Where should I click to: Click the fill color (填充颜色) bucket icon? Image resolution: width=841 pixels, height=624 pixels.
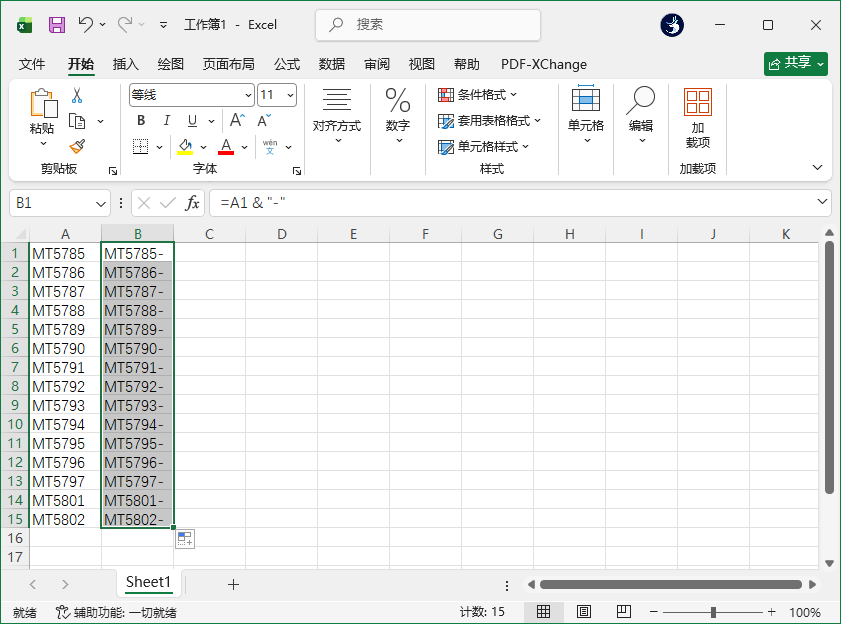[185, 146]
